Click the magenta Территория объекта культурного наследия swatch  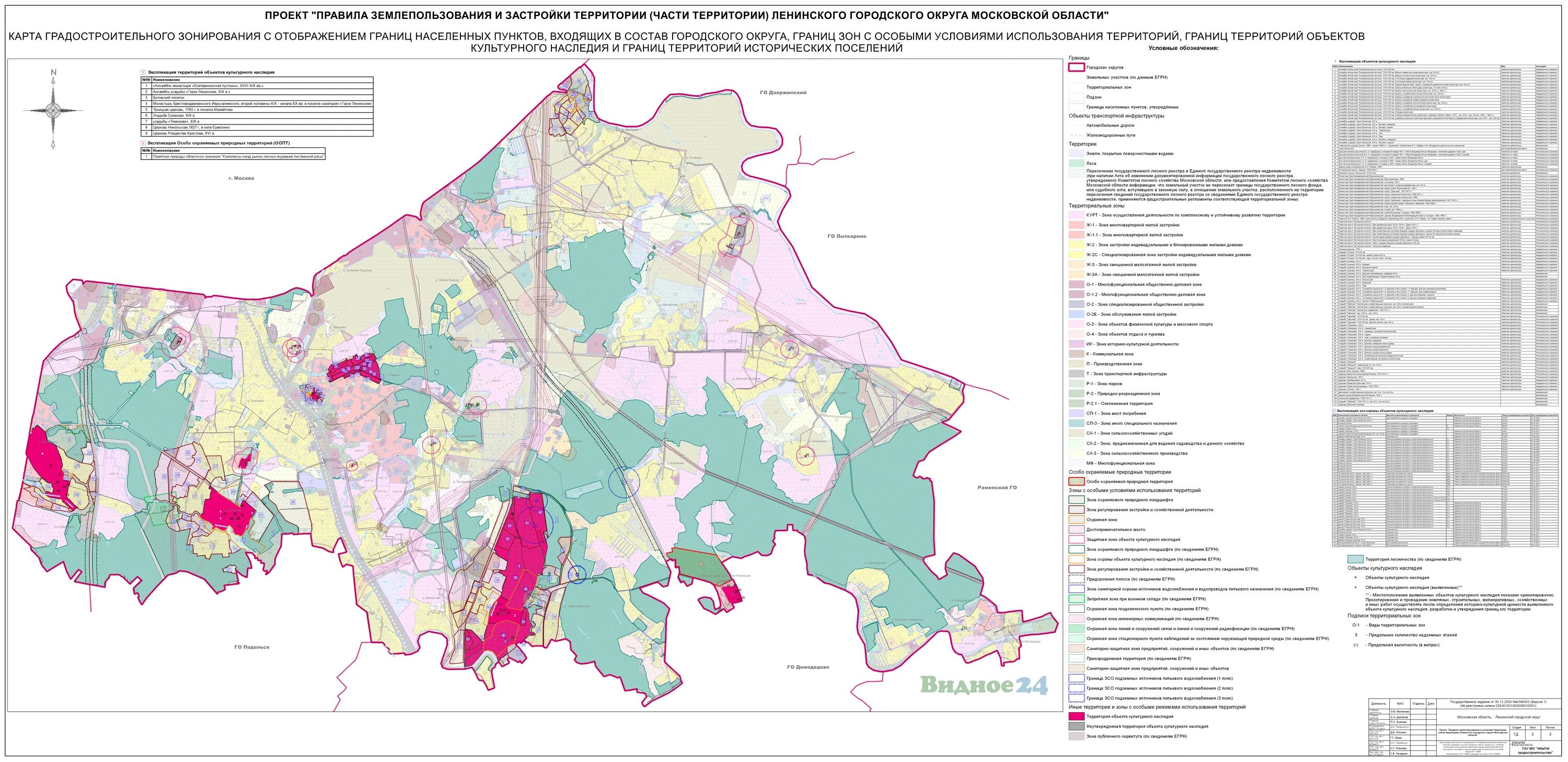point(1076,717)
